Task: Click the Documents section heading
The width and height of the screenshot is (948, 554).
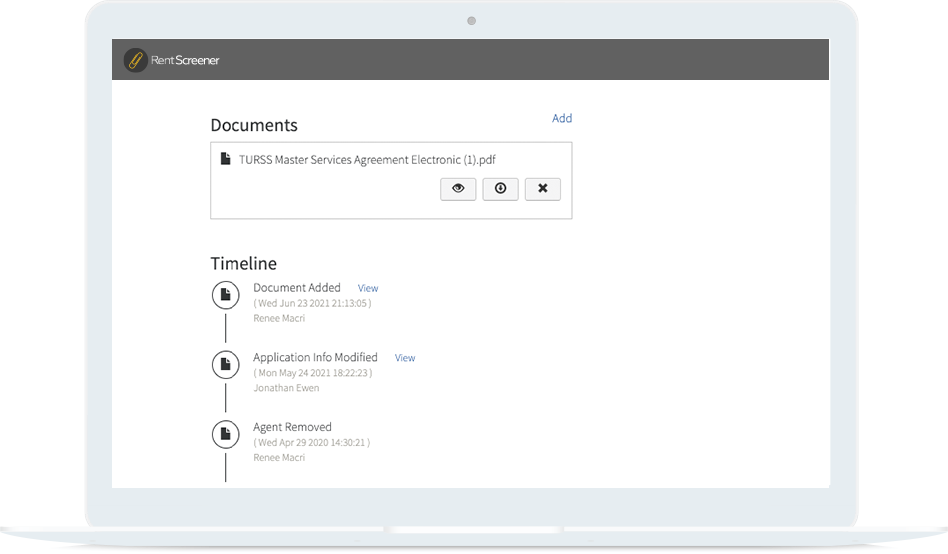Action: 254,126
